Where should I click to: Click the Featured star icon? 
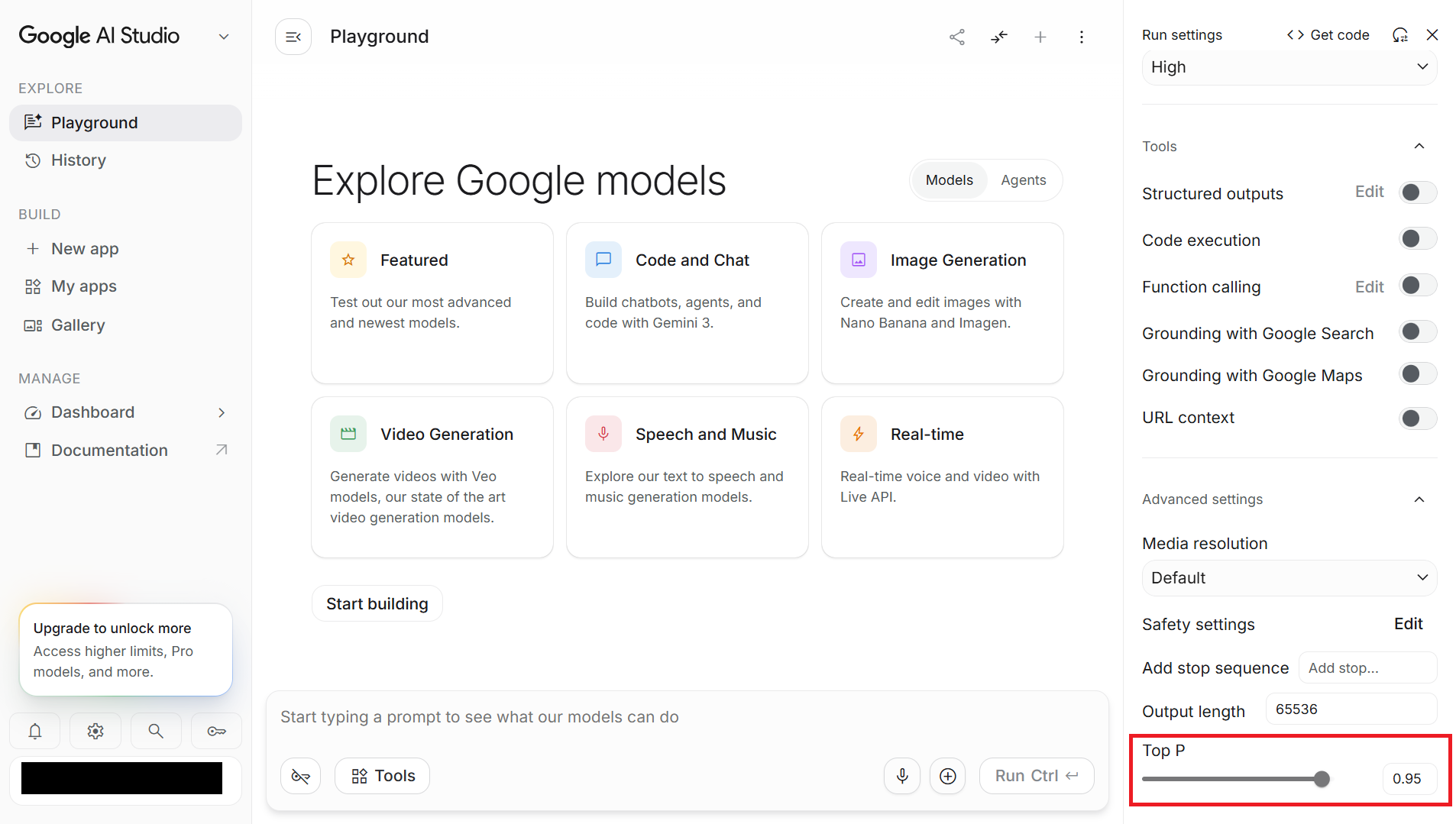pos(348,260)
